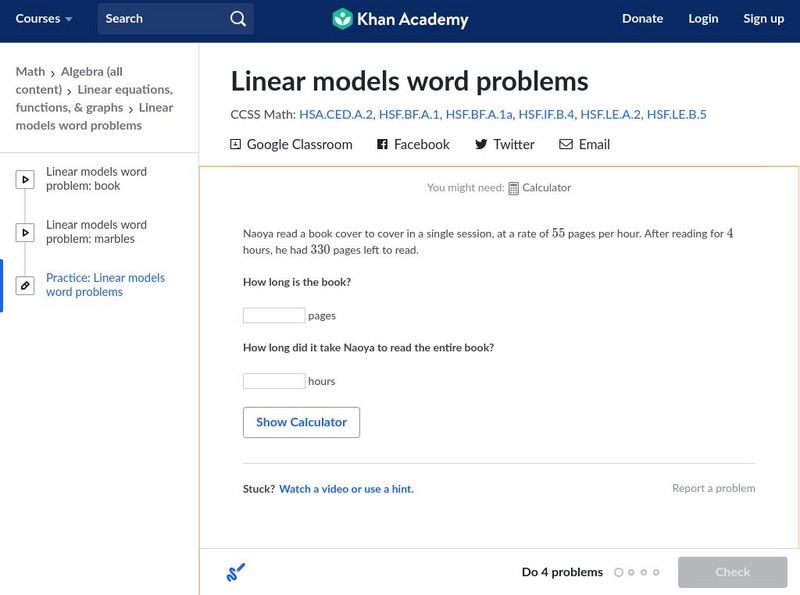Focus the hours answer field
Viewport: 800px width, 595px height.
click(274, 381)
